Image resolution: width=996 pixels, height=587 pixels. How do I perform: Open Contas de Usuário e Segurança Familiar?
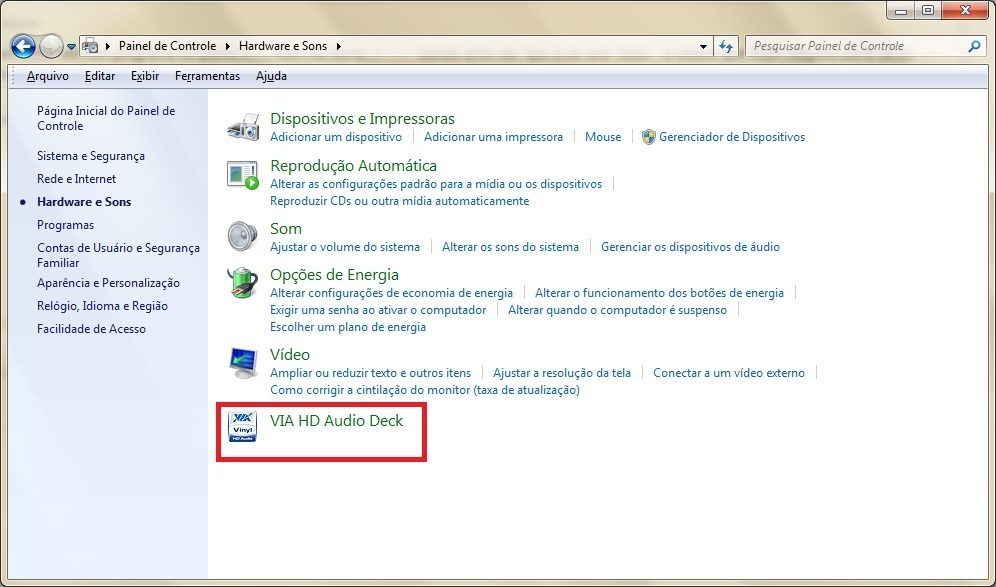(118, 255)
